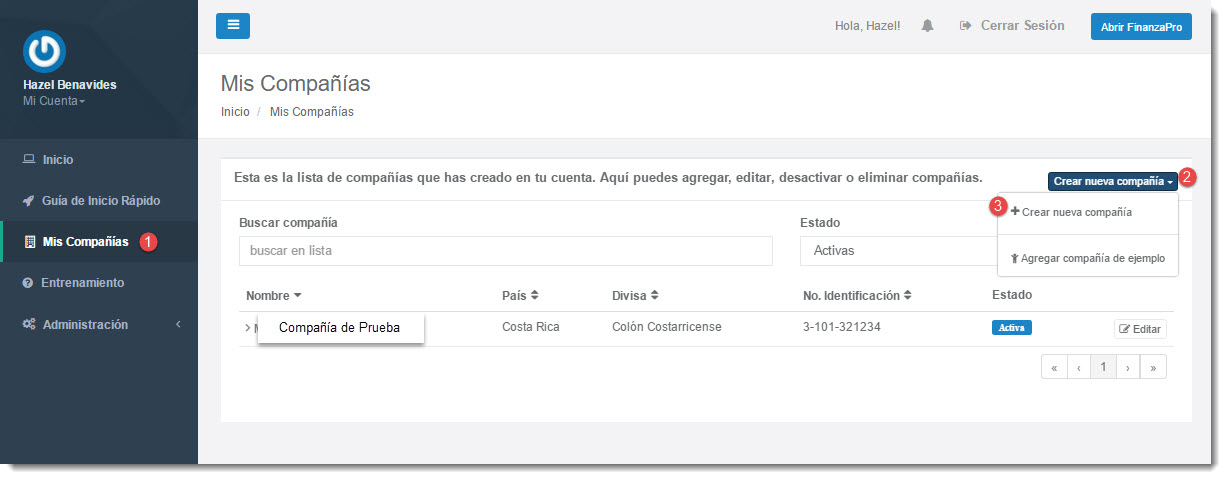This screenshot has width=1226, height=479.
Task: Click the rocket icon for Guía
Action: 29,201
